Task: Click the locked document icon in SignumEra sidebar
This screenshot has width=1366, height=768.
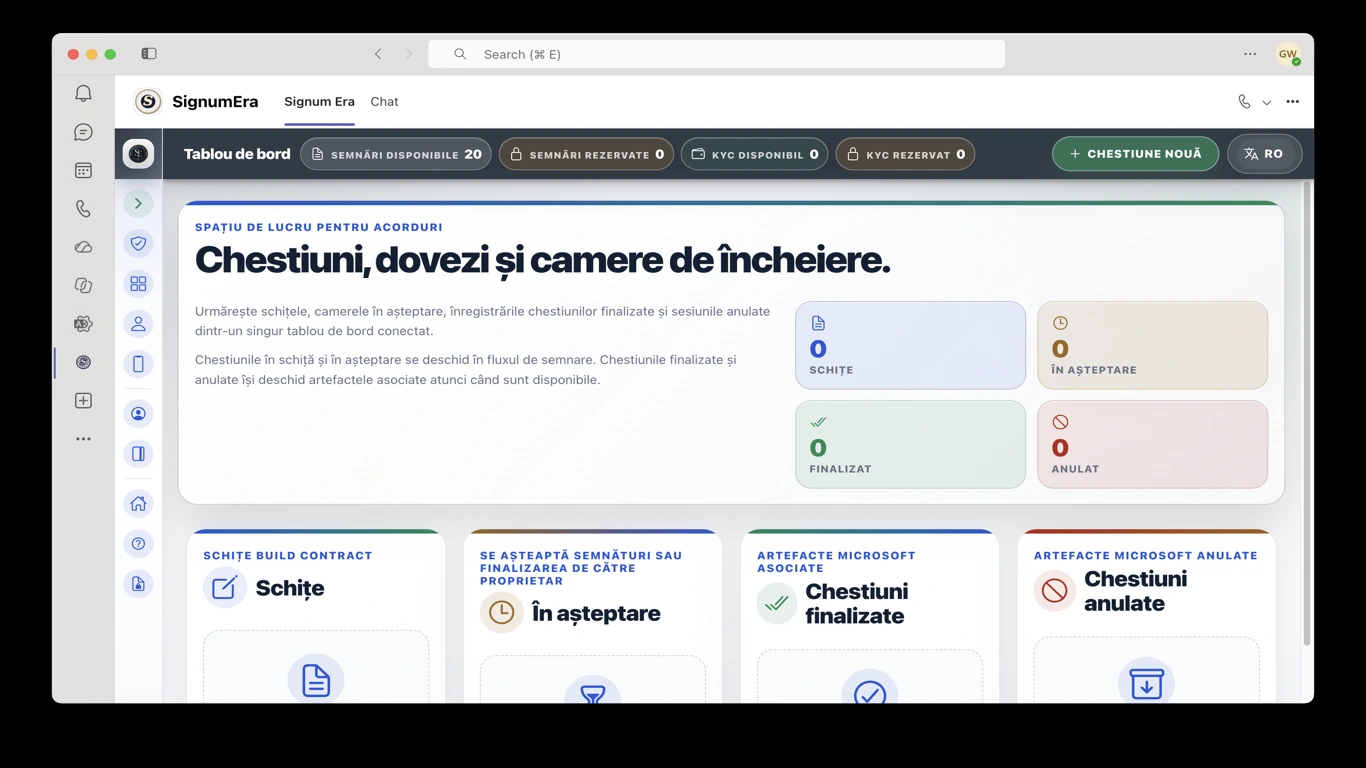Action: (138, 583)
